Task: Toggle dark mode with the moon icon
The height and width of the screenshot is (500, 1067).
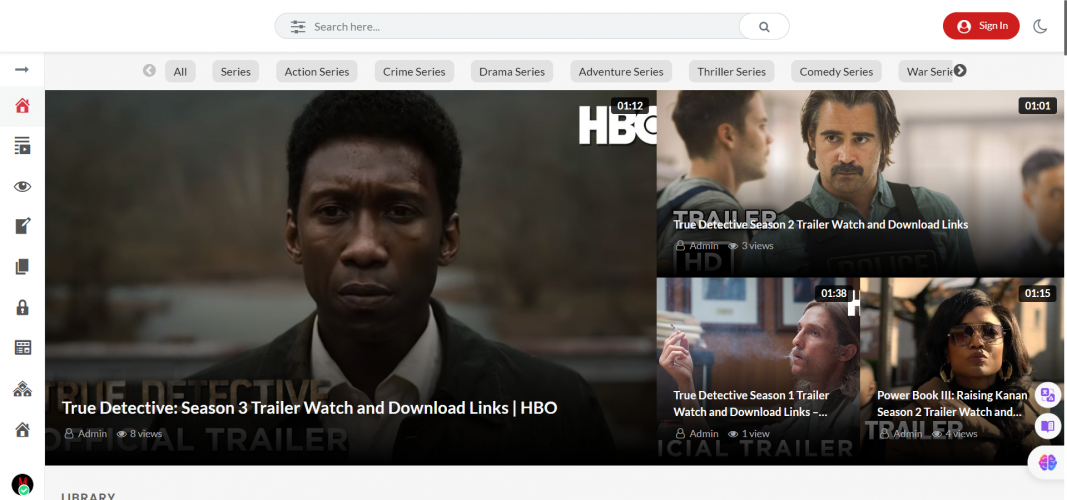Action: coord(1040,27)
